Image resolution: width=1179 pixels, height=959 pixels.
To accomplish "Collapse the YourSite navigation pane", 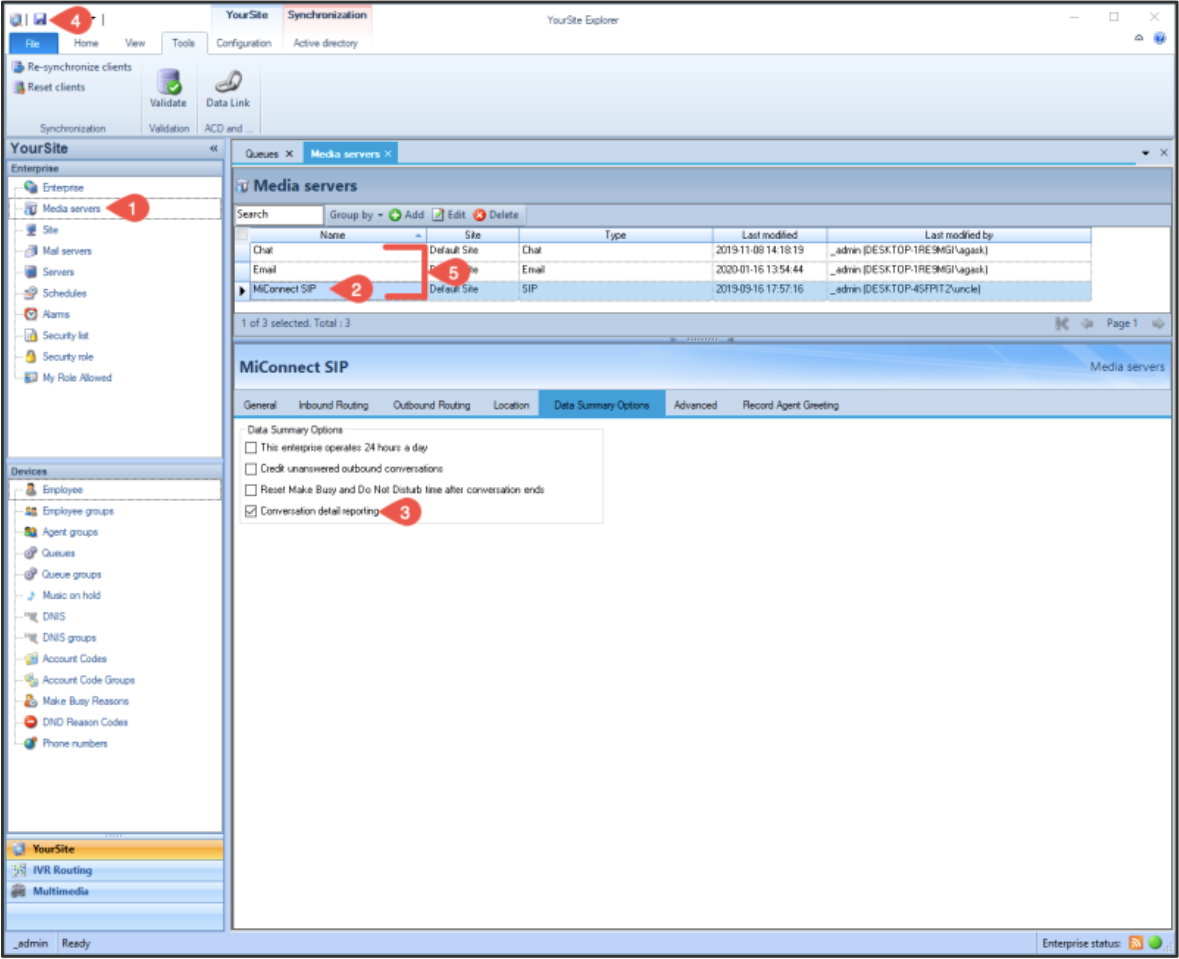I will pyautogui.click(x=212, y=149).
